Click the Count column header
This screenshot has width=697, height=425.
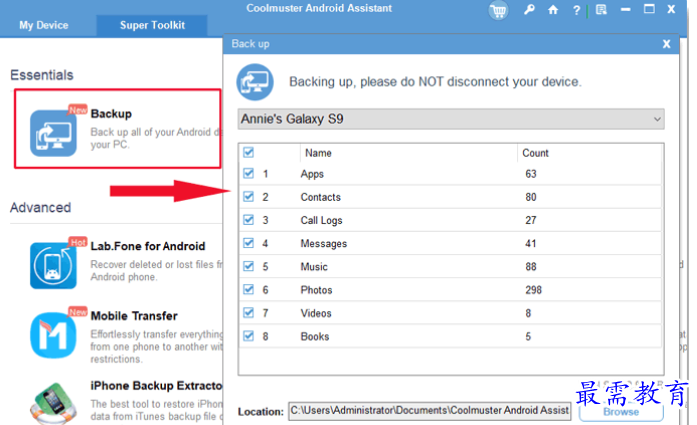point(535,153)
